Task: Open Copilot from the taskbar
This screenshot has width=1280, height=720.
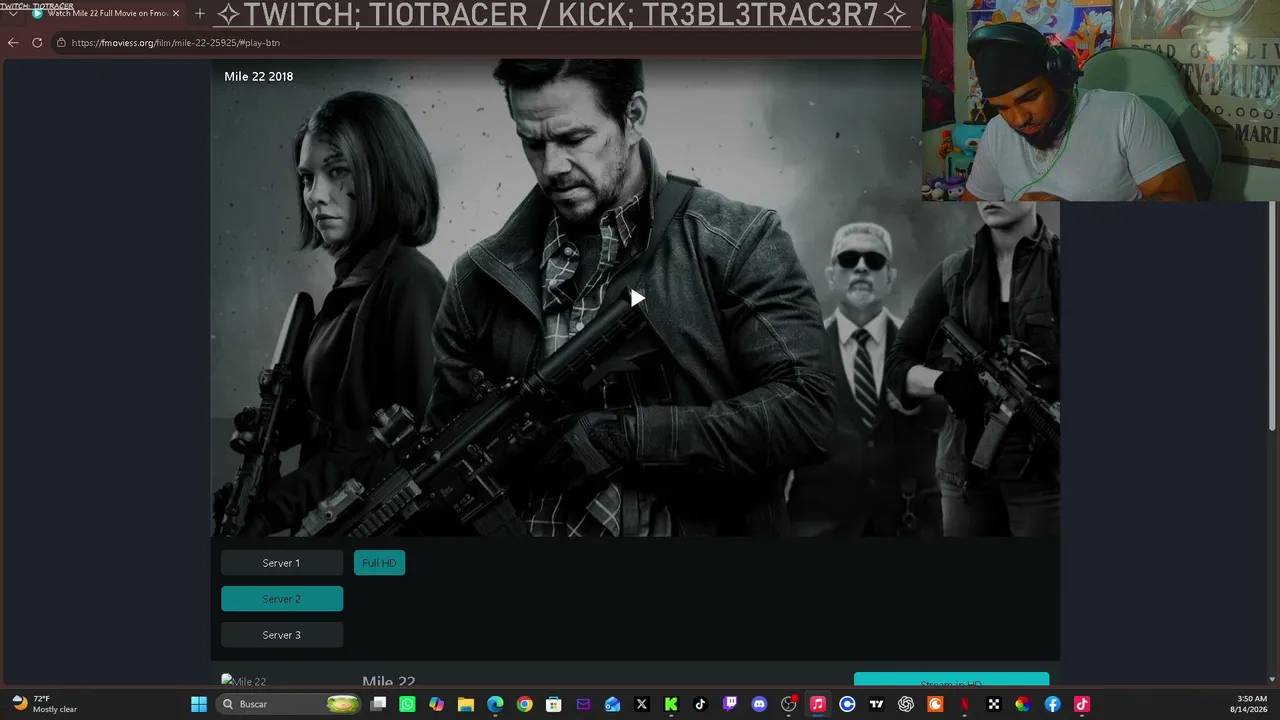Action: tap(436, 704)
